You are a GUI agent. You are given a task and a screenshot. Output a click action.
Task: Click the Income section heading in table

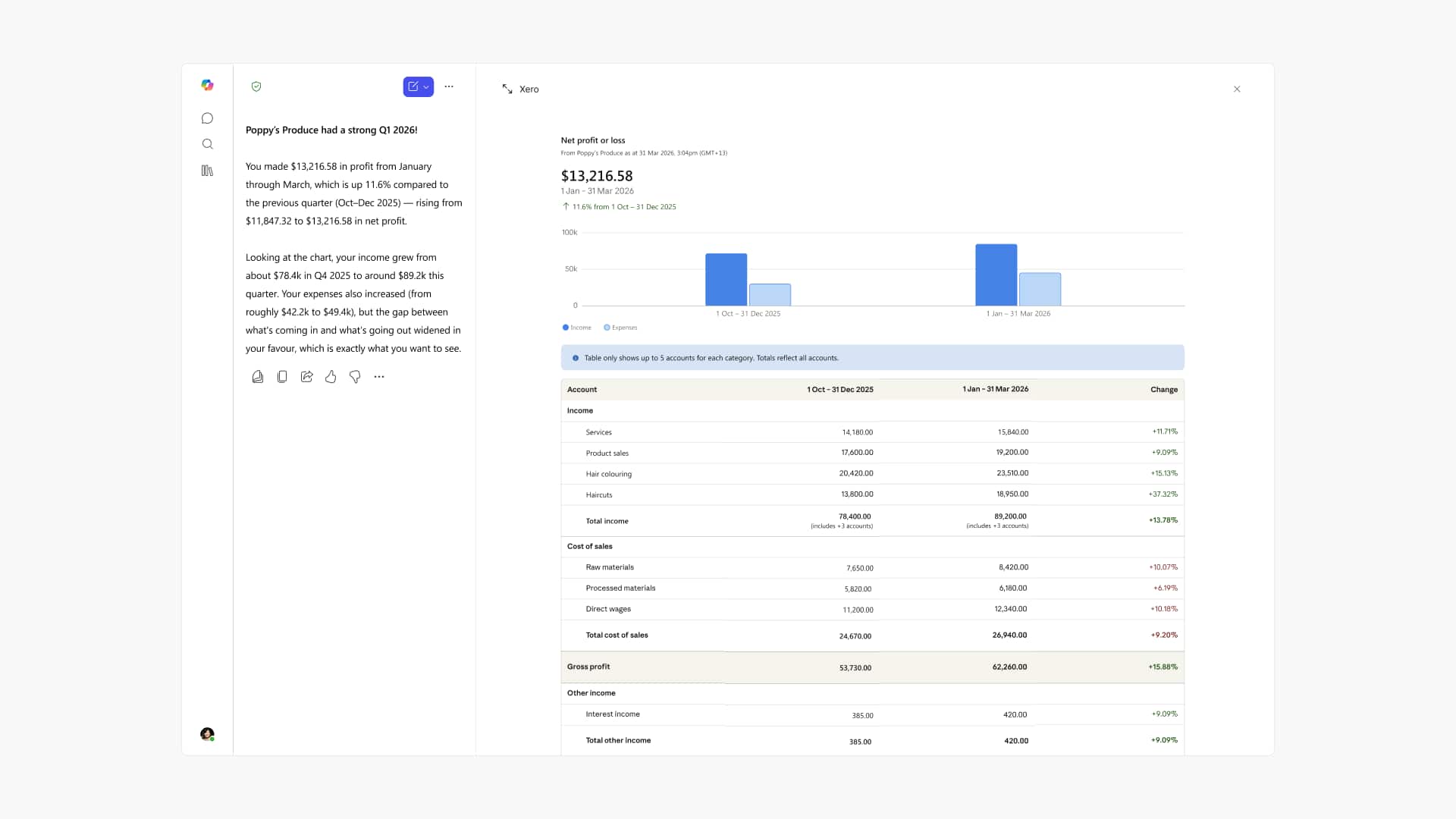pos(579,411)
